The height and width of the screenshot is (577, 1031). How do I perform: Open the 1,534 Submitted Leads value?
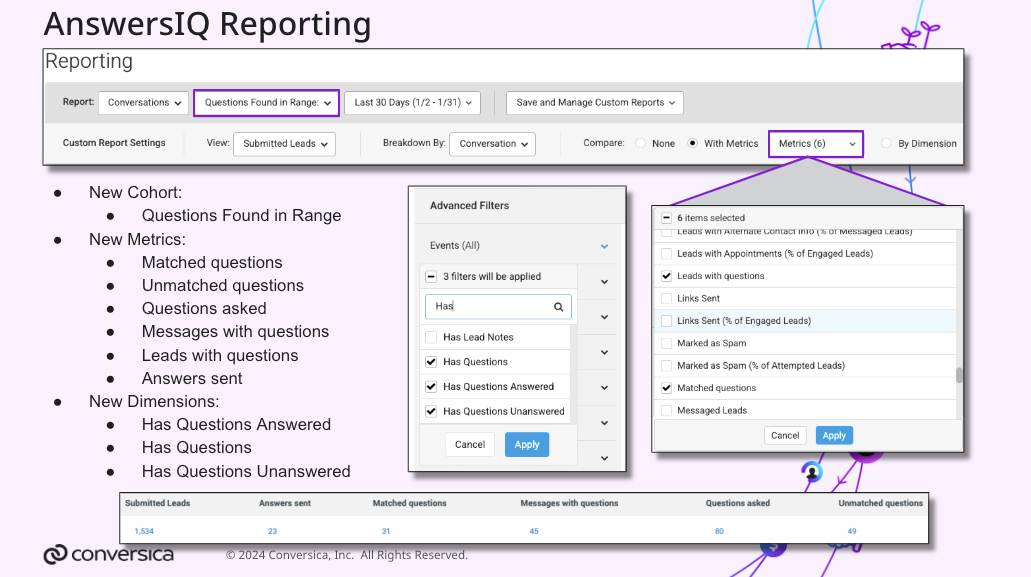coord(144,531)
